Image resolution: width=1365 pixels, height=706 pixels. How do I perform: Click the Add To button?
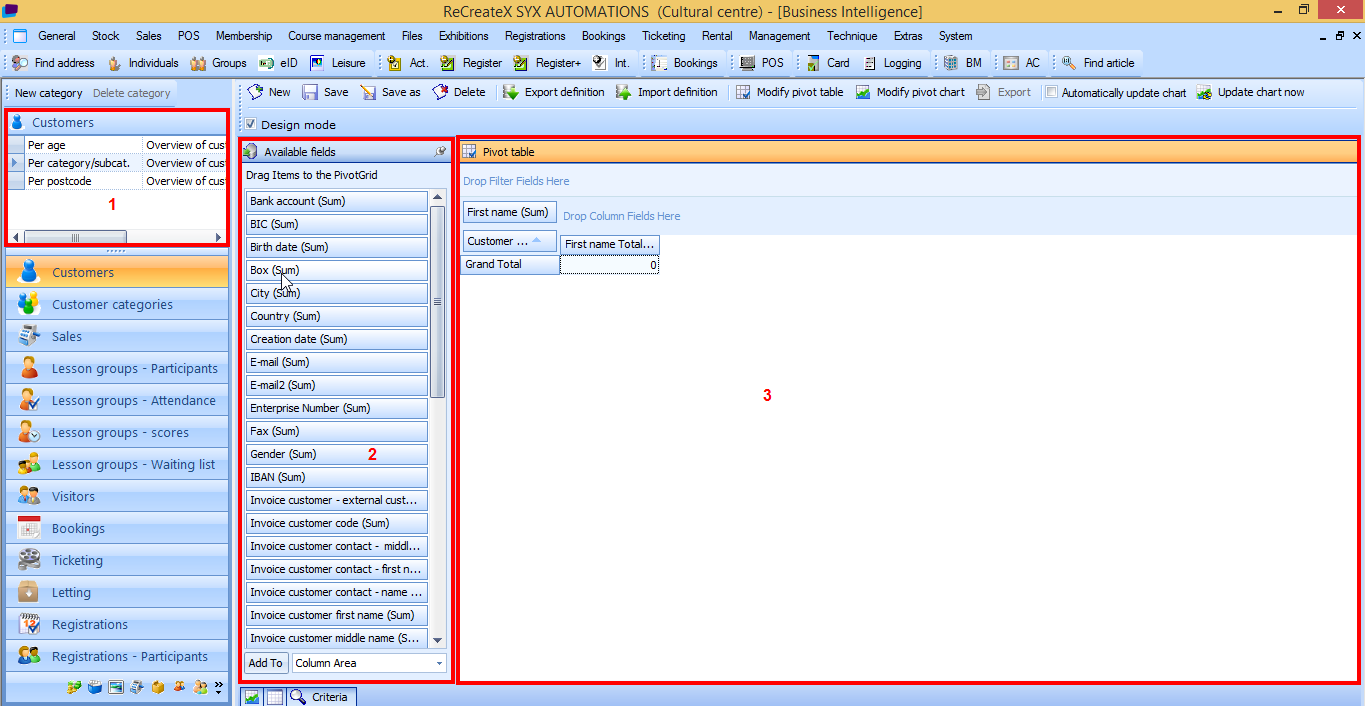pos(265,663)
